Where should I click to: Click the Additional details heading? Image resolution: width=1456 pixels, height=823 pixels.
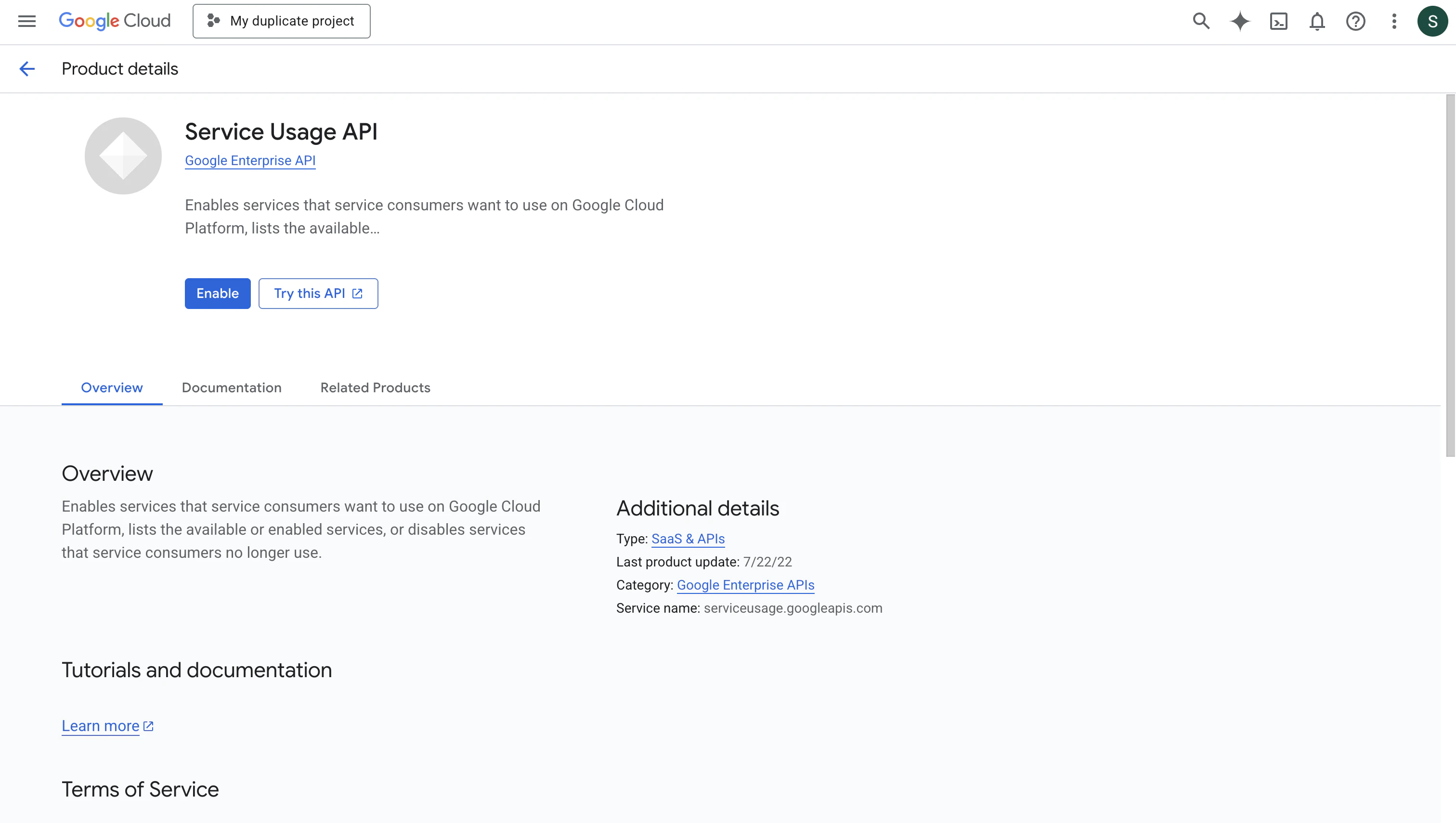(x=698, y=508)
